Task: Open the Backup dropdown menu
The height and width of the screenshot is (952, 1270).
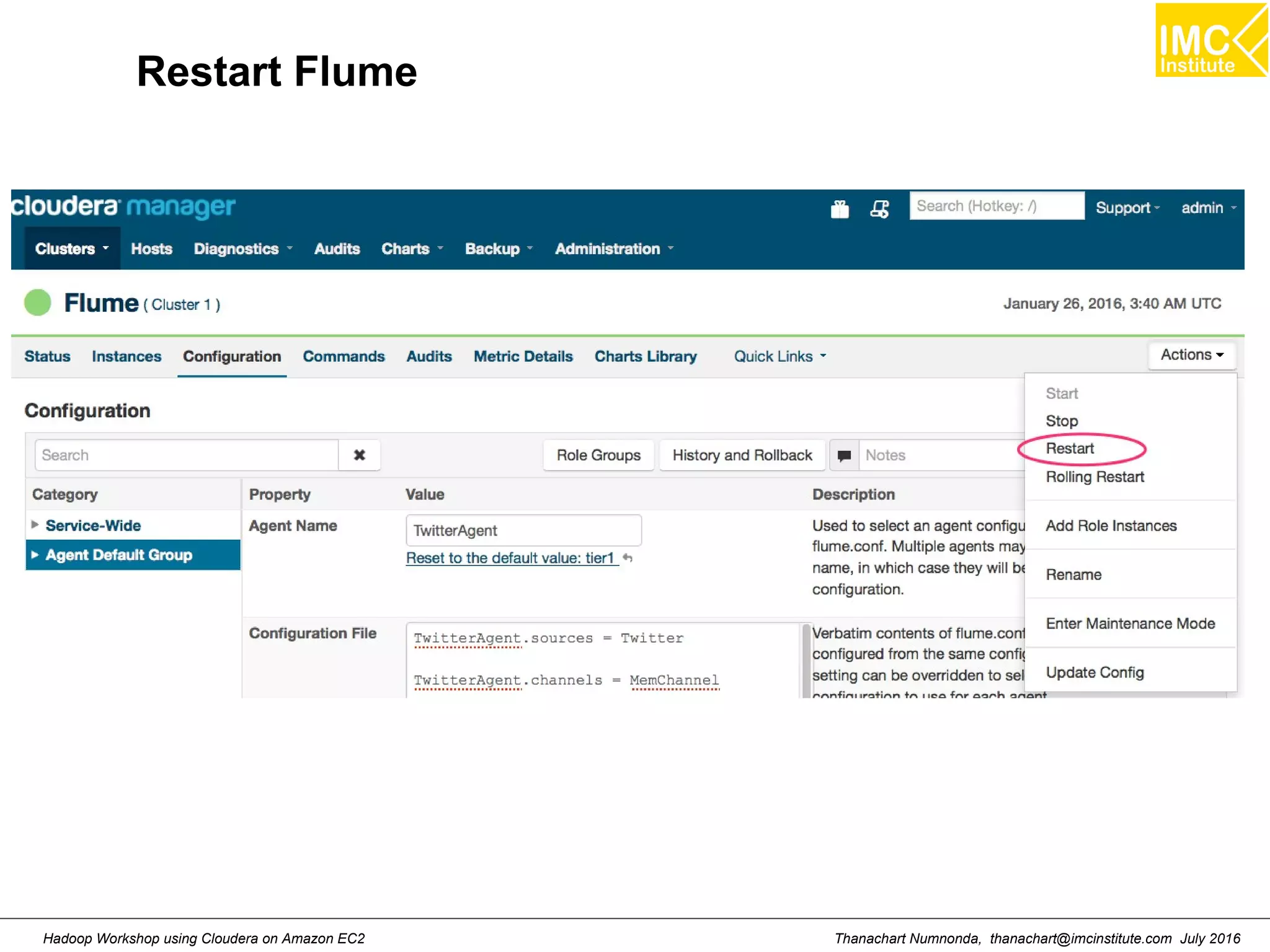Action: [x=499, y=249]
